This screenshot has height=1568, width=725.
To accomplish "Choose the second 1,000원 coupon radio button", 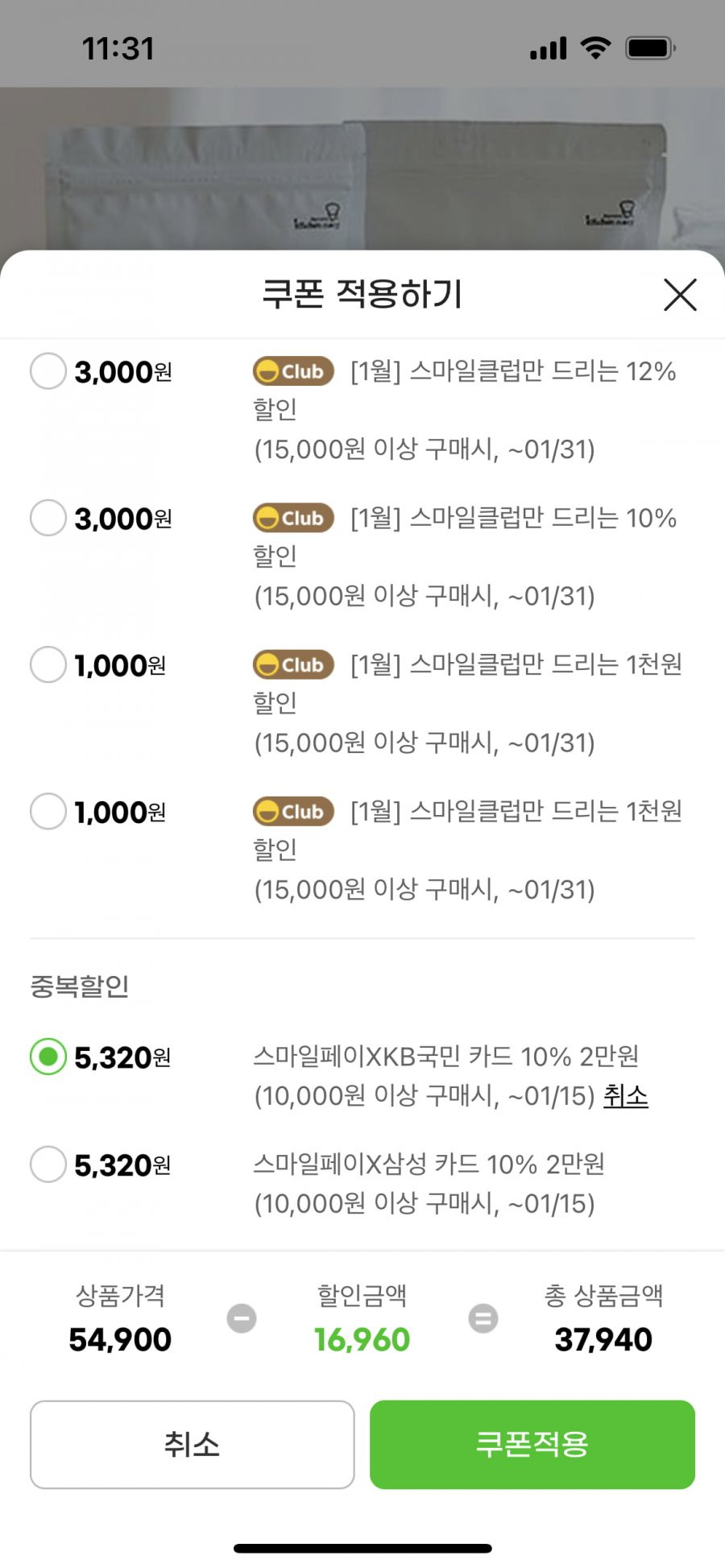I will (48, 811).
